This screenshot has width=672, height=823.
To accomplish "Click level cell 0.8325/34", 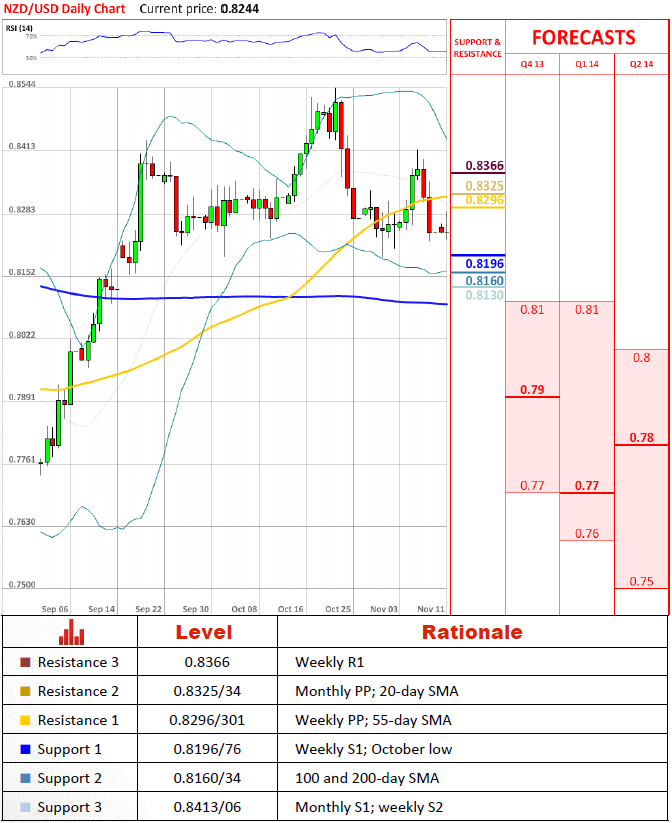I will pyautogui.click(x=207, y=691).
